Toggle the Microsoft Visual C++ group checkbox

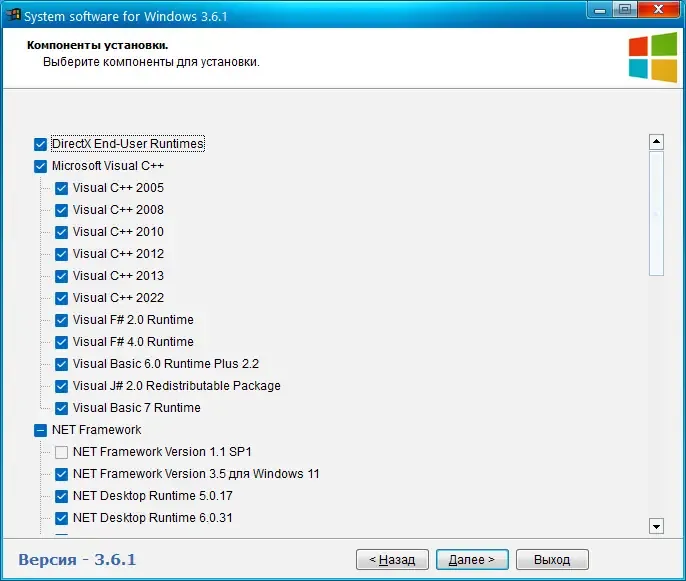pos(40,166)
